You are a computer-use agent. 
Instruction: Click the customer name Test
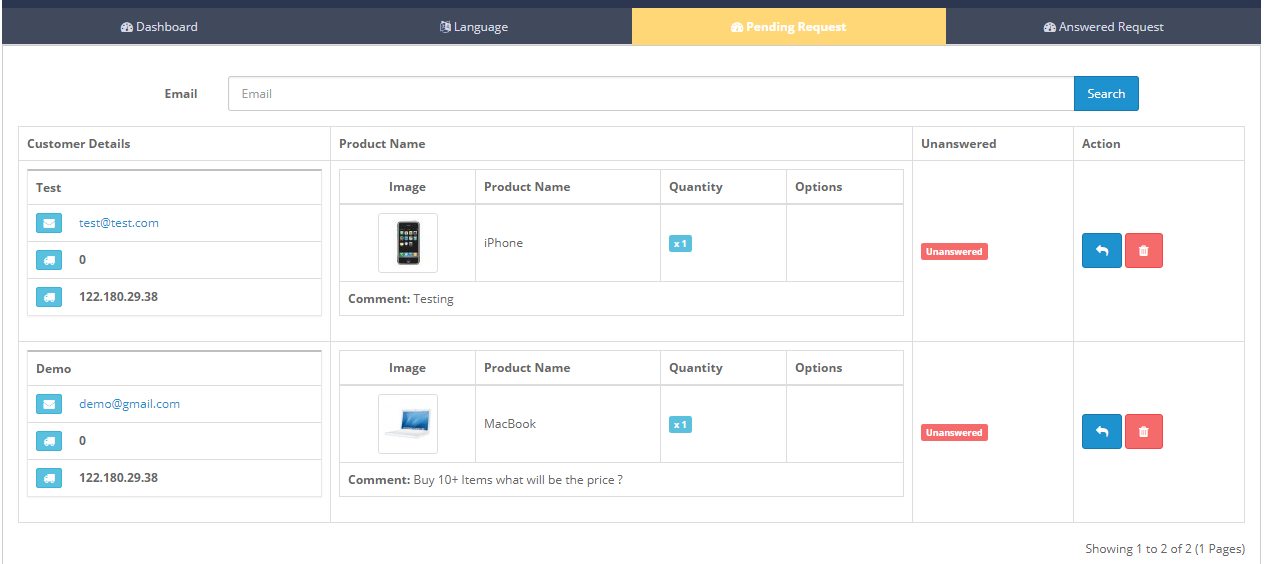[48, 188]
